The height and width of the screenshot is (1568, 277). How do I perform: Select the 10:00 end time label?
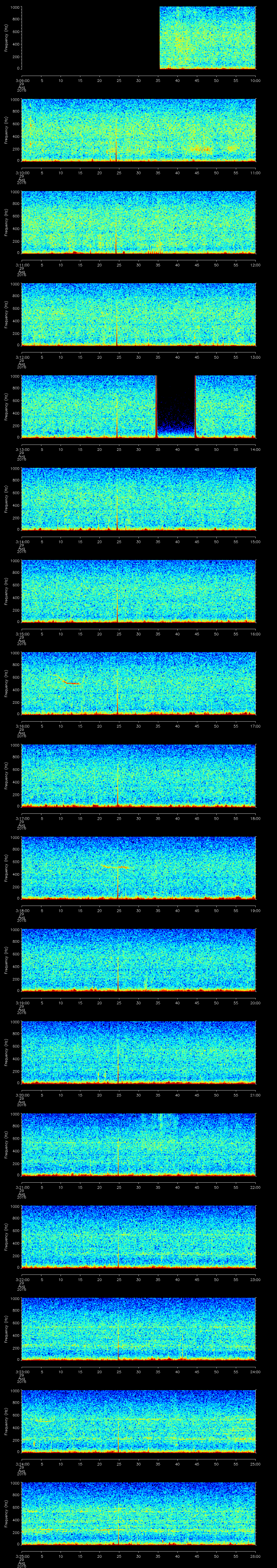pyautogui.click(x=255, y=80)
